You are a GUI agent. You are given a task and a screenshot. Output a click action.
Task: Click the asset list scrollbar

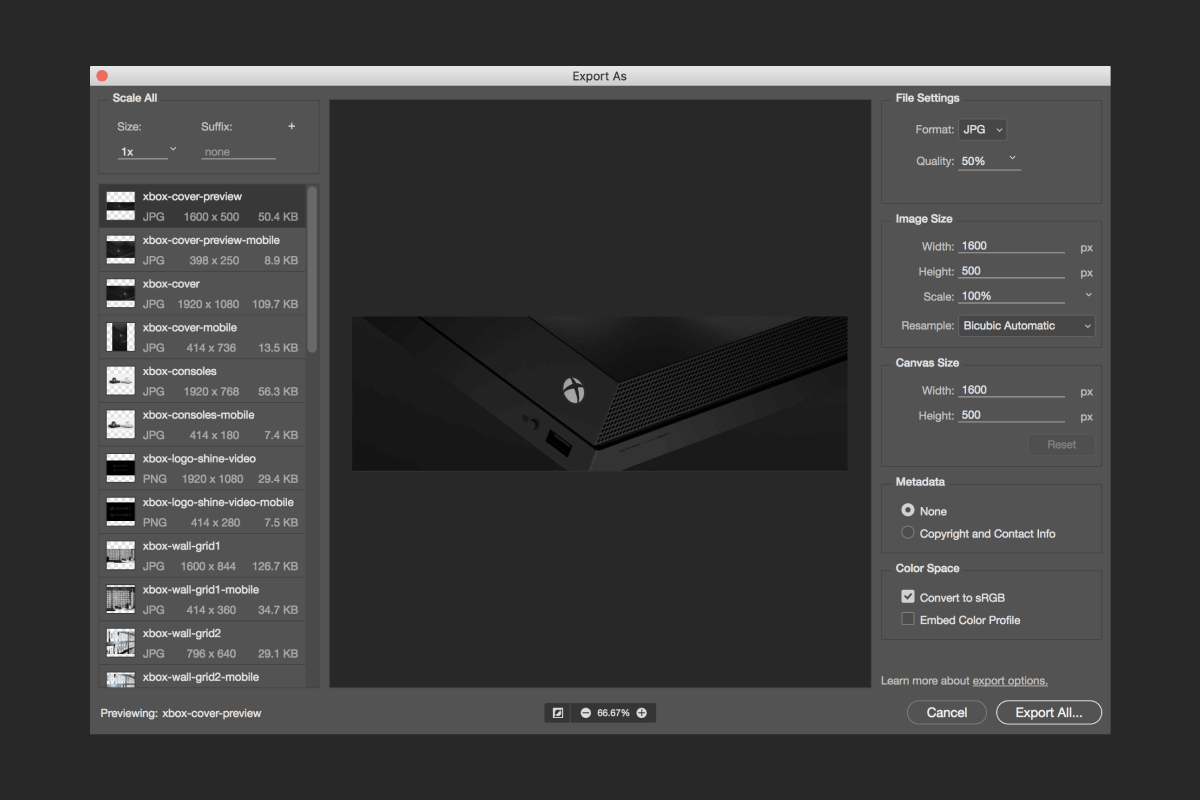pos(312,268)
